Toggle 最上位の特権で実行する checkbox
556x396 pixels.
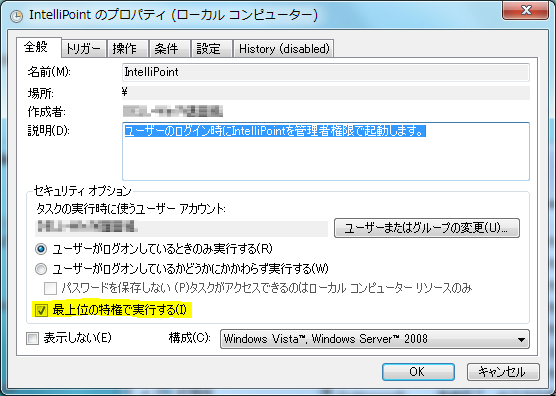click(41, 310)
